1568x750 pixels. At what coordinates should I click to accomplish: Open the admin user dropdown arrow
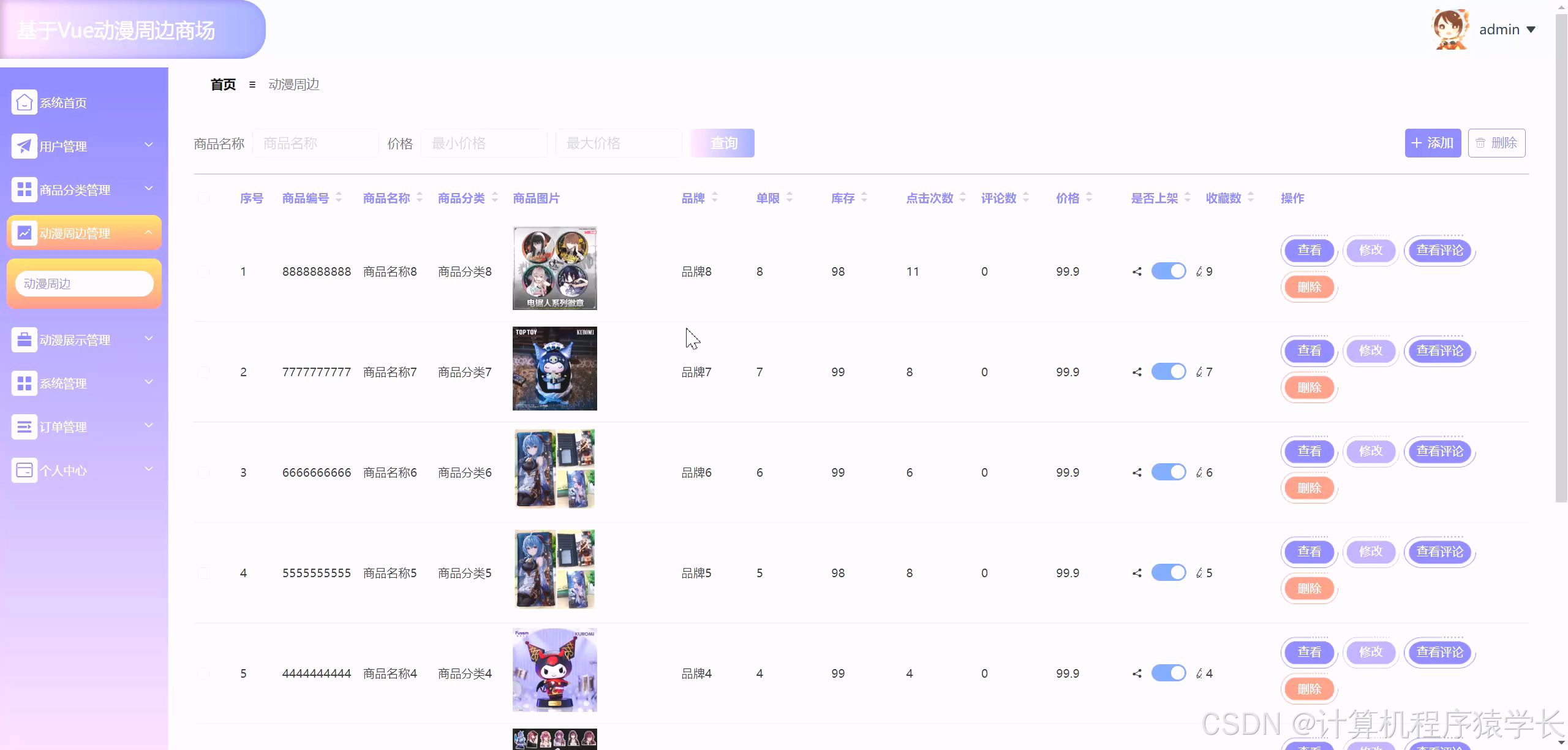point(1531,29)
